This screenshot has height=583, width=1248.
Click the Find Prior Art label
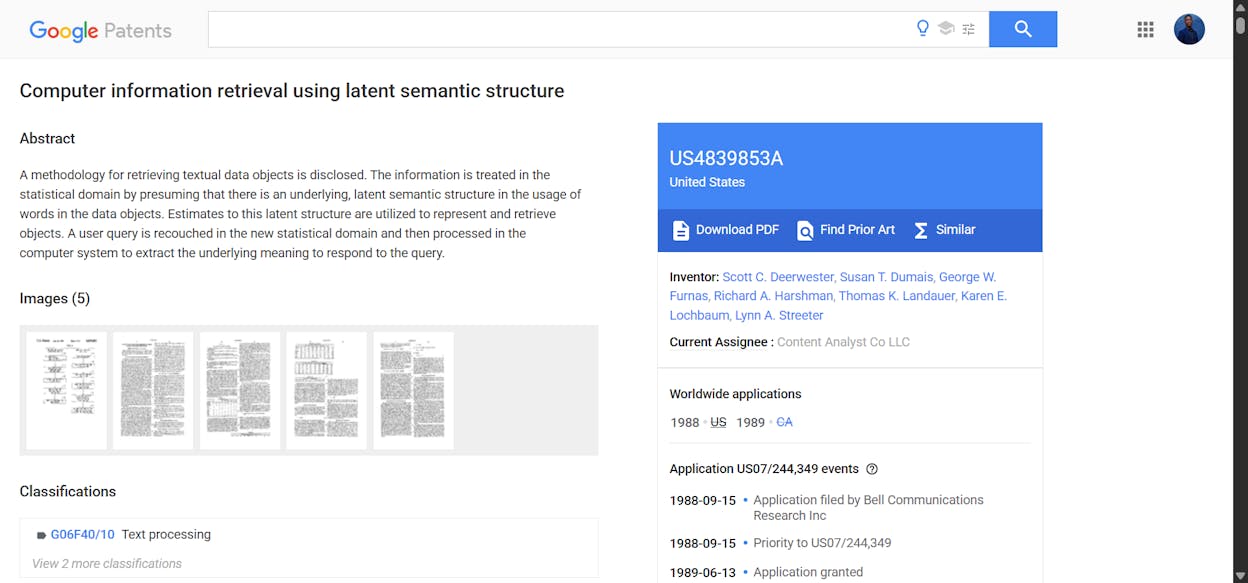[857, 230]
